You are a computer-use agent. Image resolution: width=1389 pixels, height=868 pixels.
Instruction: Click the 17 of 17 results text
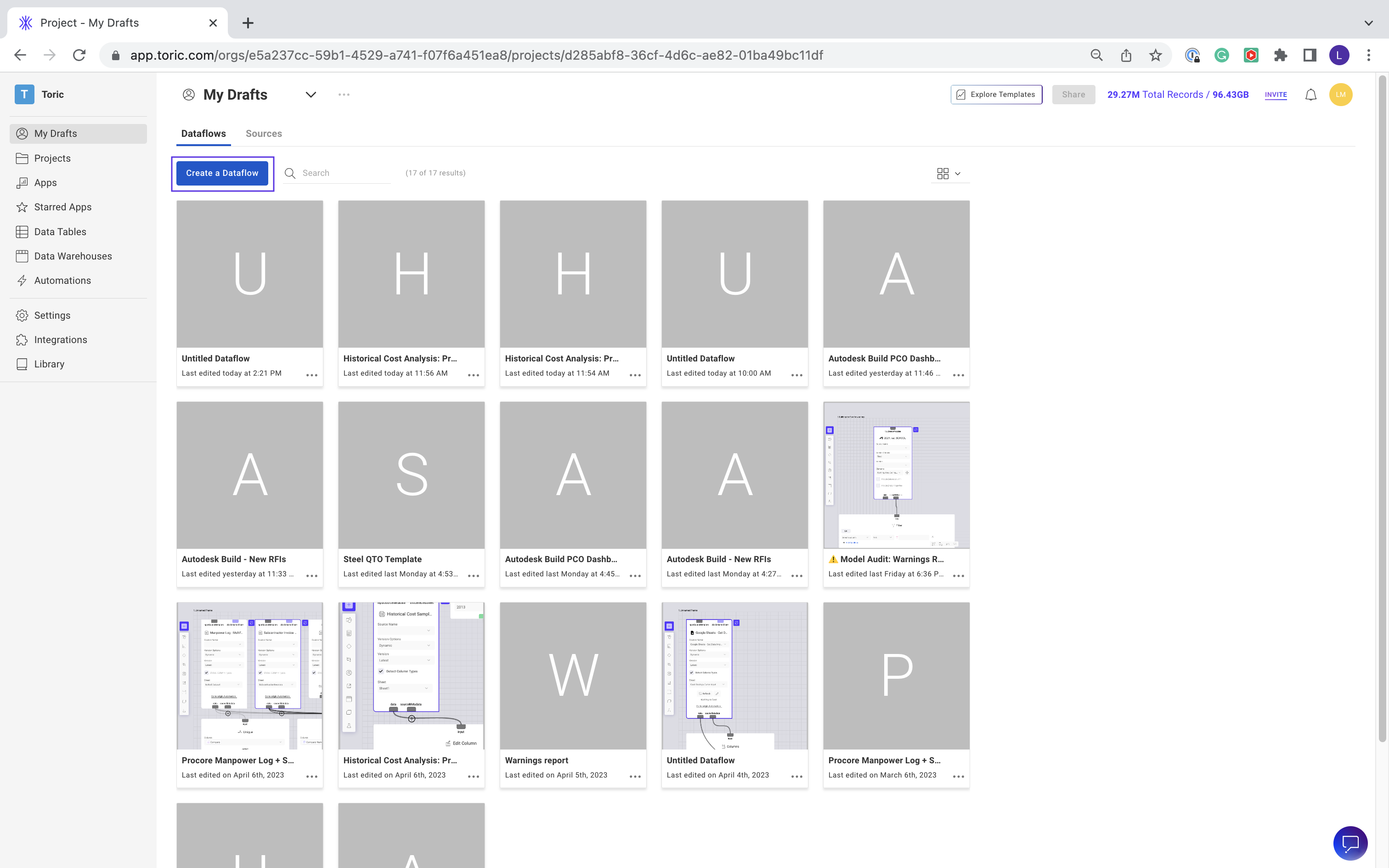[435, 173]
